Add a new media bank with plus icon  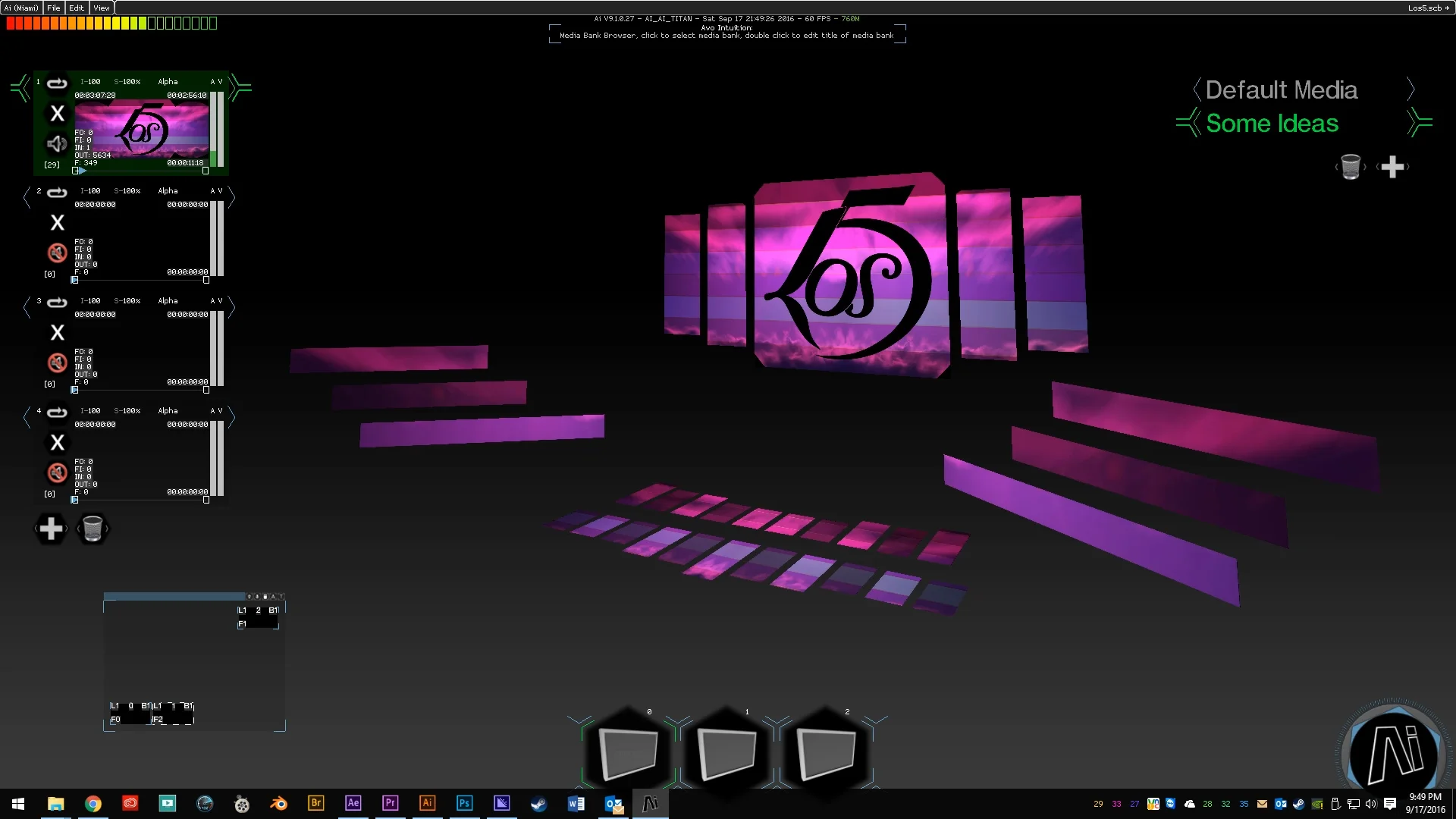(1392, 167)
